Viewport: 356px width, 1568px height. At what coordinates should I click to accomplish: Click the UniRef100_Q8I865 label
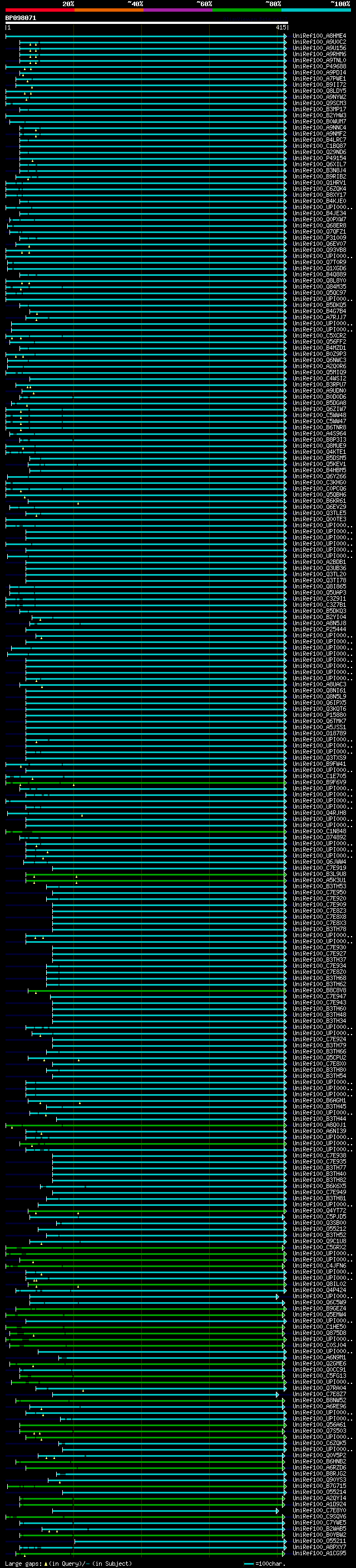(319, 587)
